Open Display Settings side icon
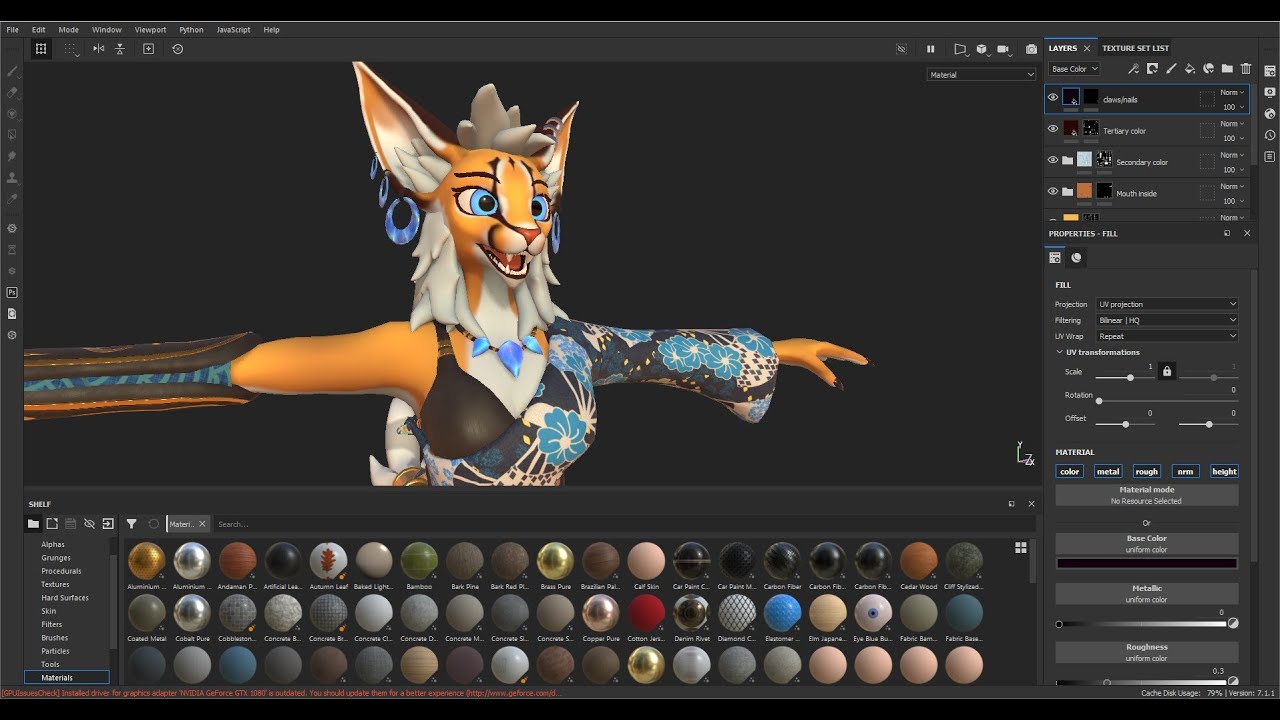Screen dimensions: 1280x720 [x=1270, y=92]
